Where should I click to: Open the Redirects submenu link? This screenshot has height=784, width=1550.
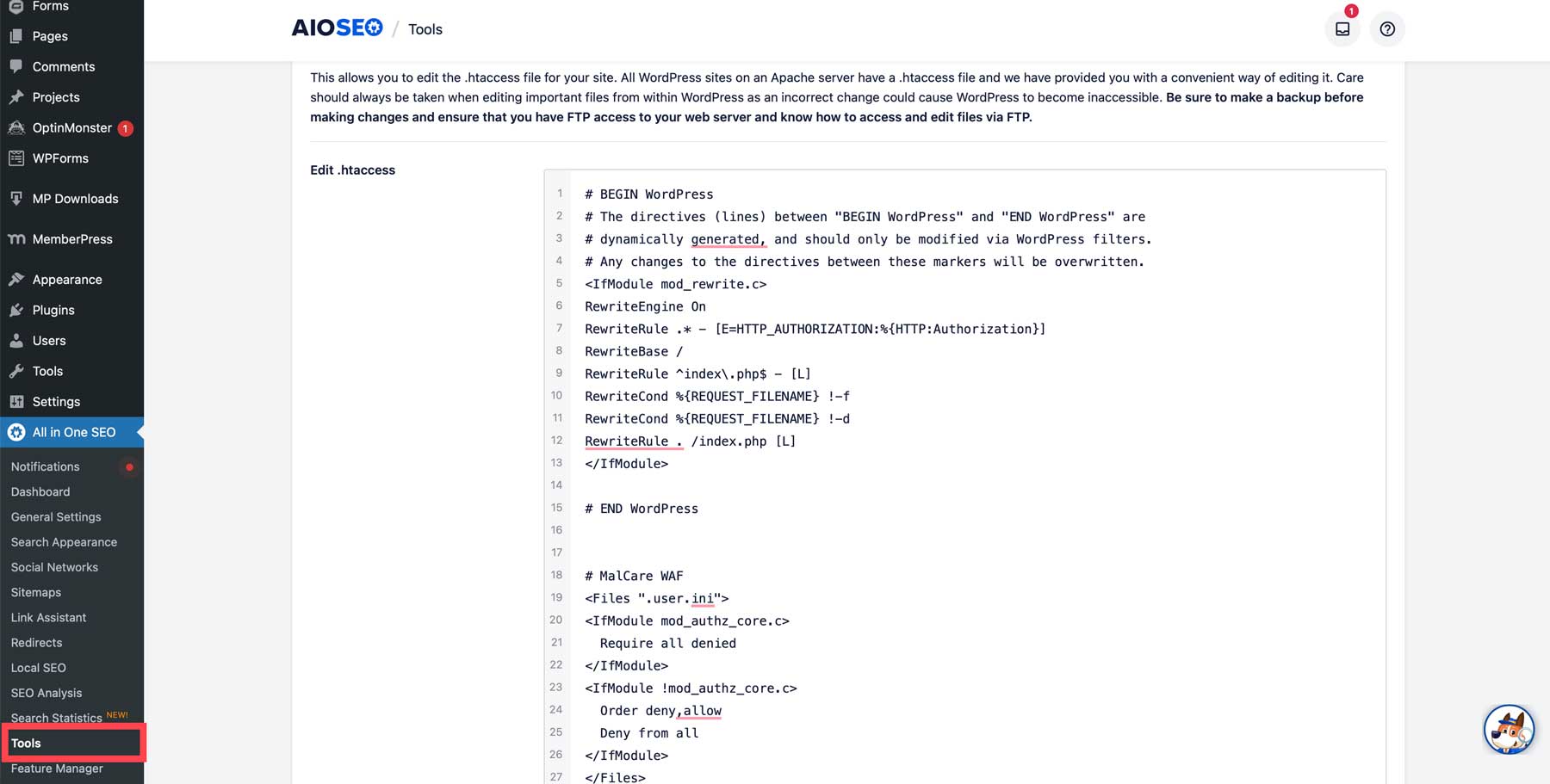tap(36, 643)
